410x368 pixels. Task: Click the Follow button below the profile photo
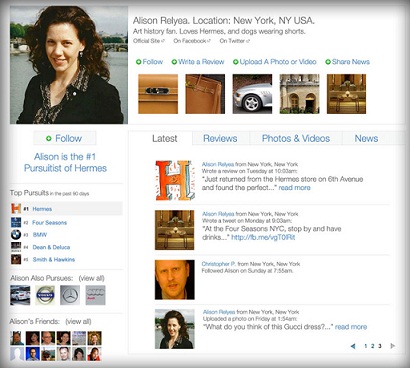pyautogui.click(x=65, y=138)
